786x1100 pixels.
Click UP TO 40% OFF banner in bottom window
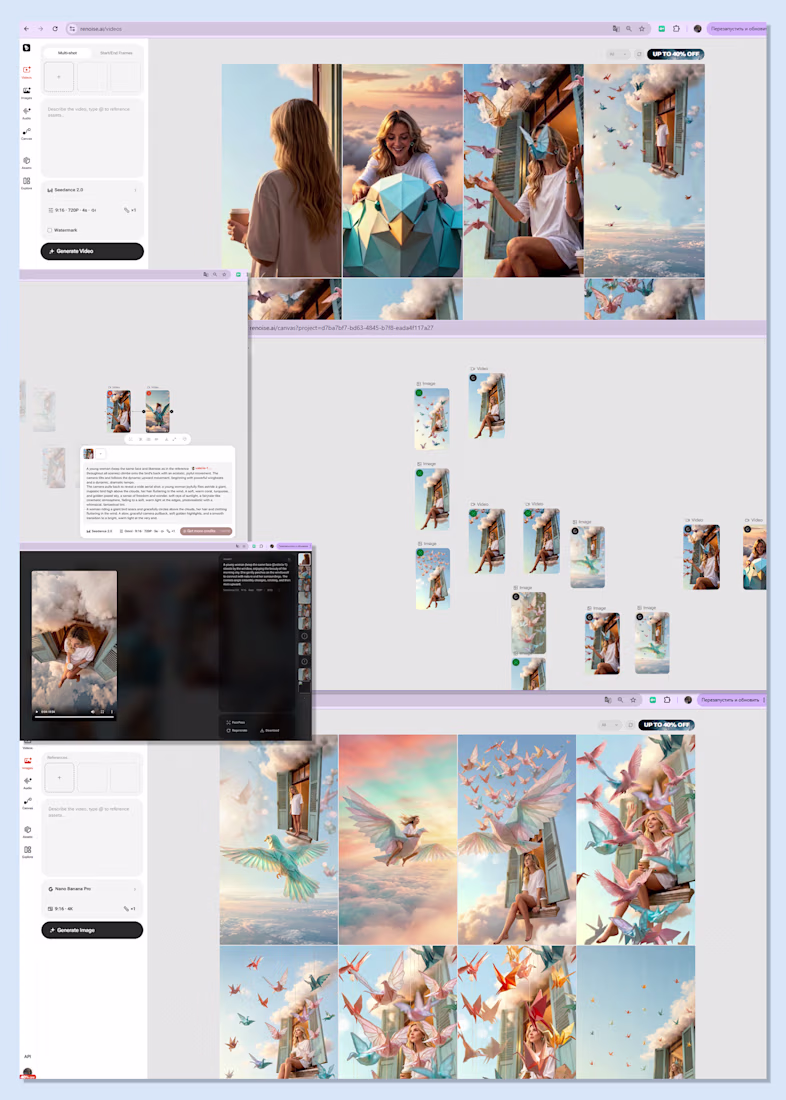coord(667,725)
